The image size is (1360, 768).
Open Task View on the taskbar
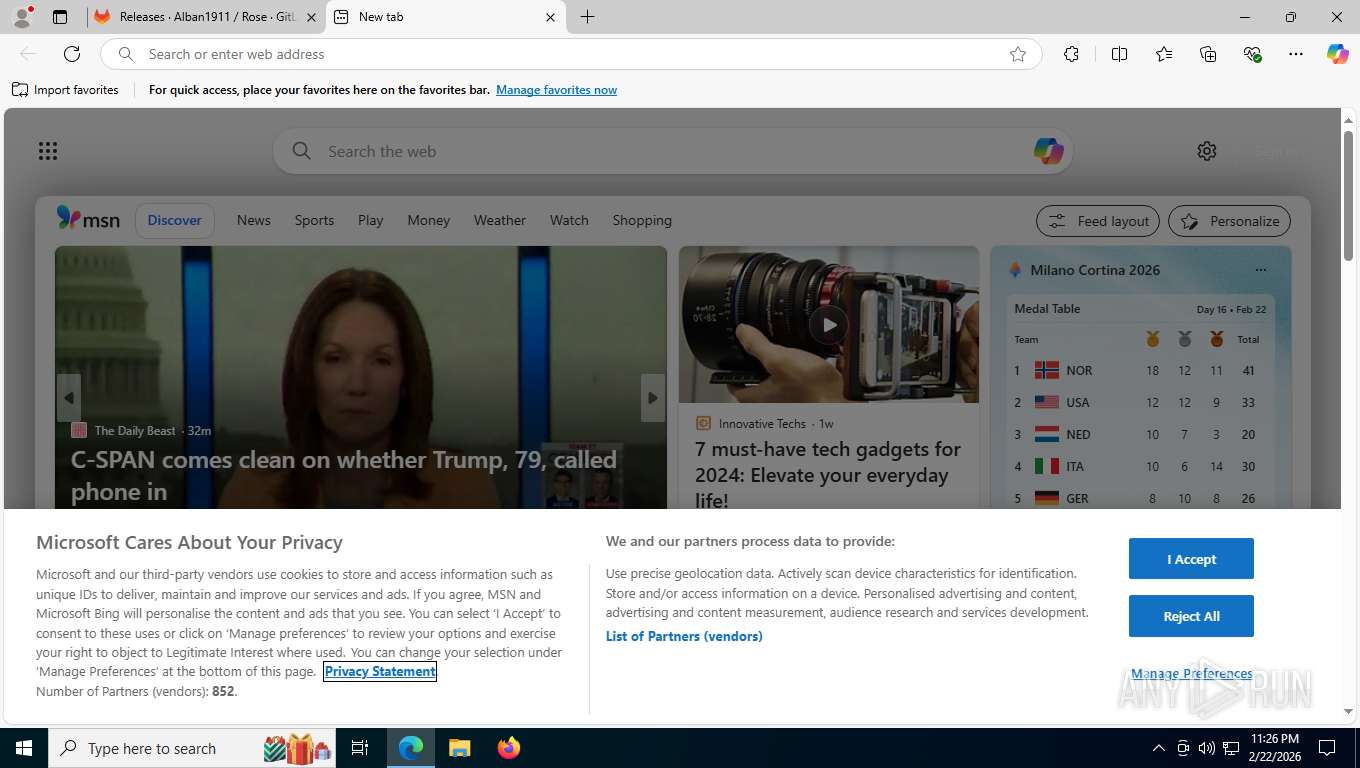point(360,748)
